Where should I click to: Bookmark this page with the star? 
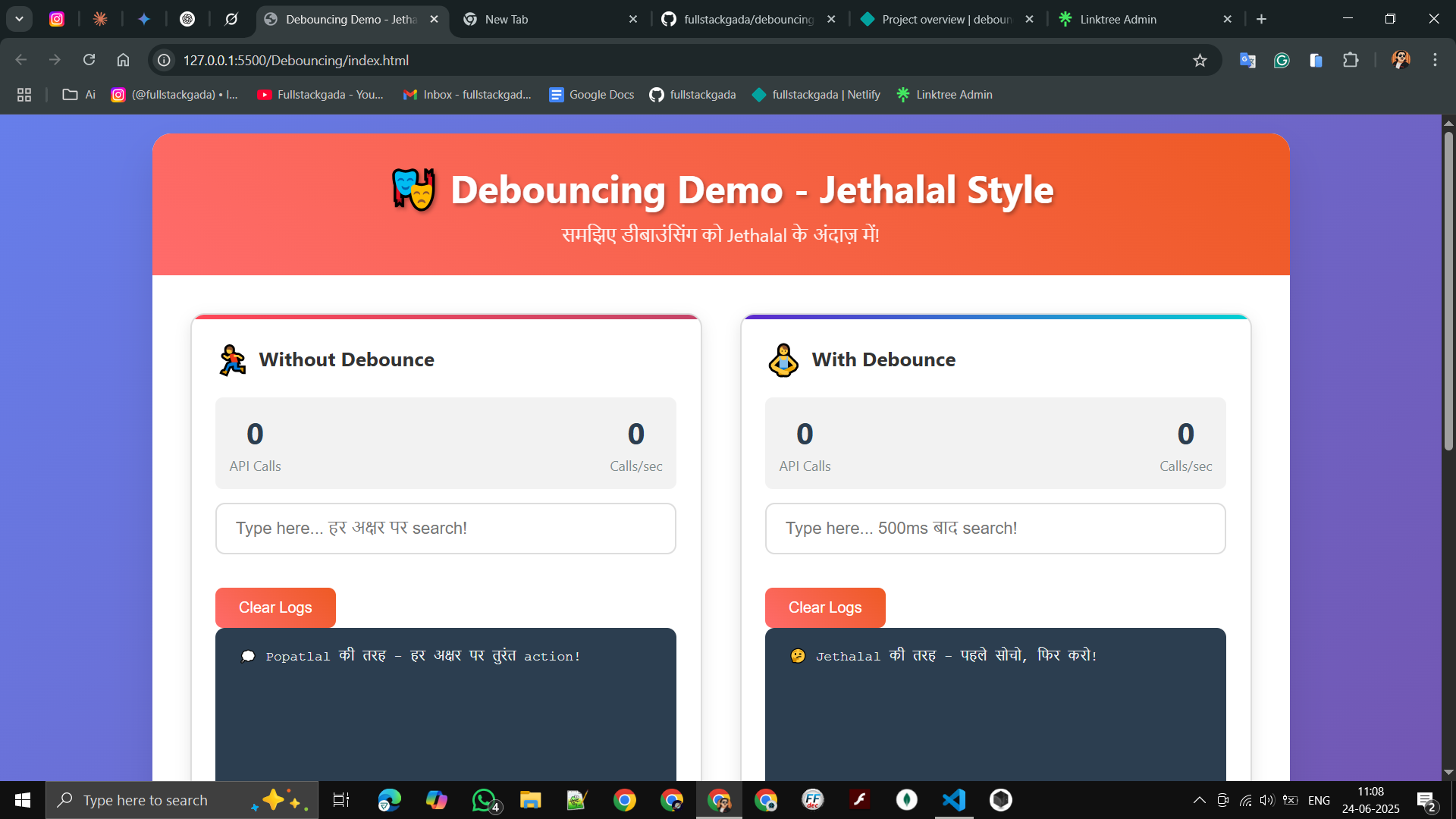pyautogui.click(x=1200, y=60)
